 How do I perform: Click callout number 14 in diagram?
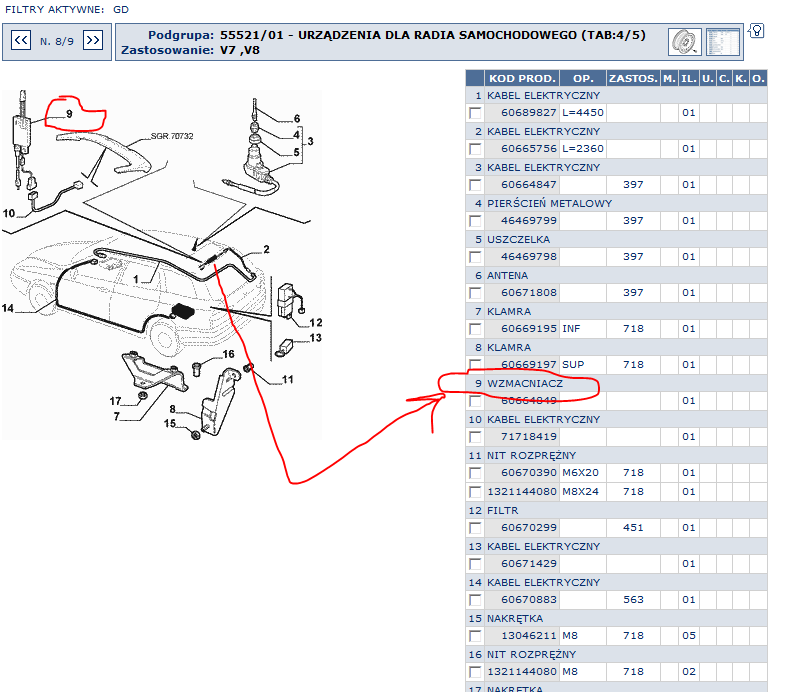[x=8, y=308]
